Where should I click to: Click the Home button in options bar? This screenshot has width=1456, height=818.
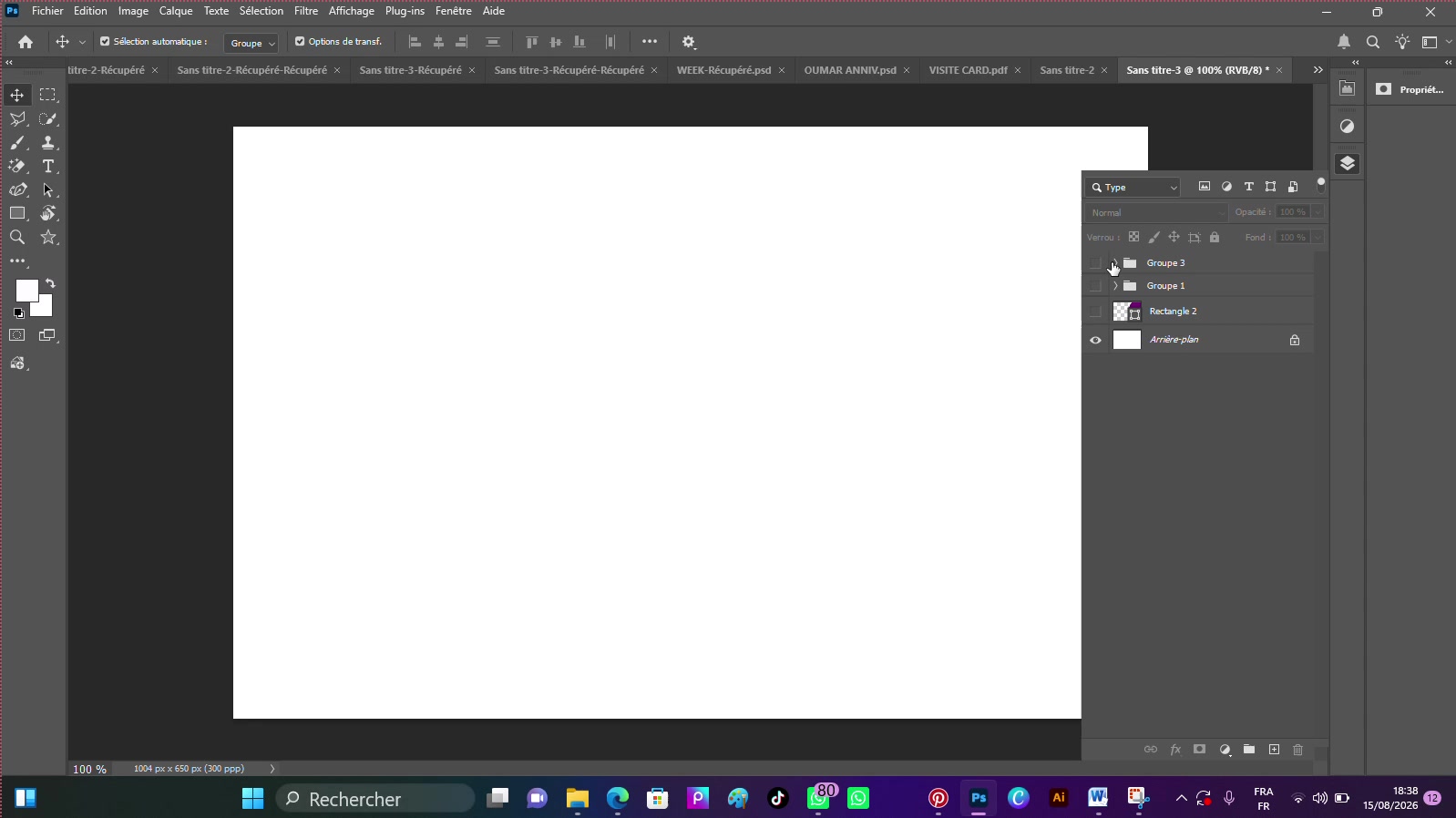point(26,42)
